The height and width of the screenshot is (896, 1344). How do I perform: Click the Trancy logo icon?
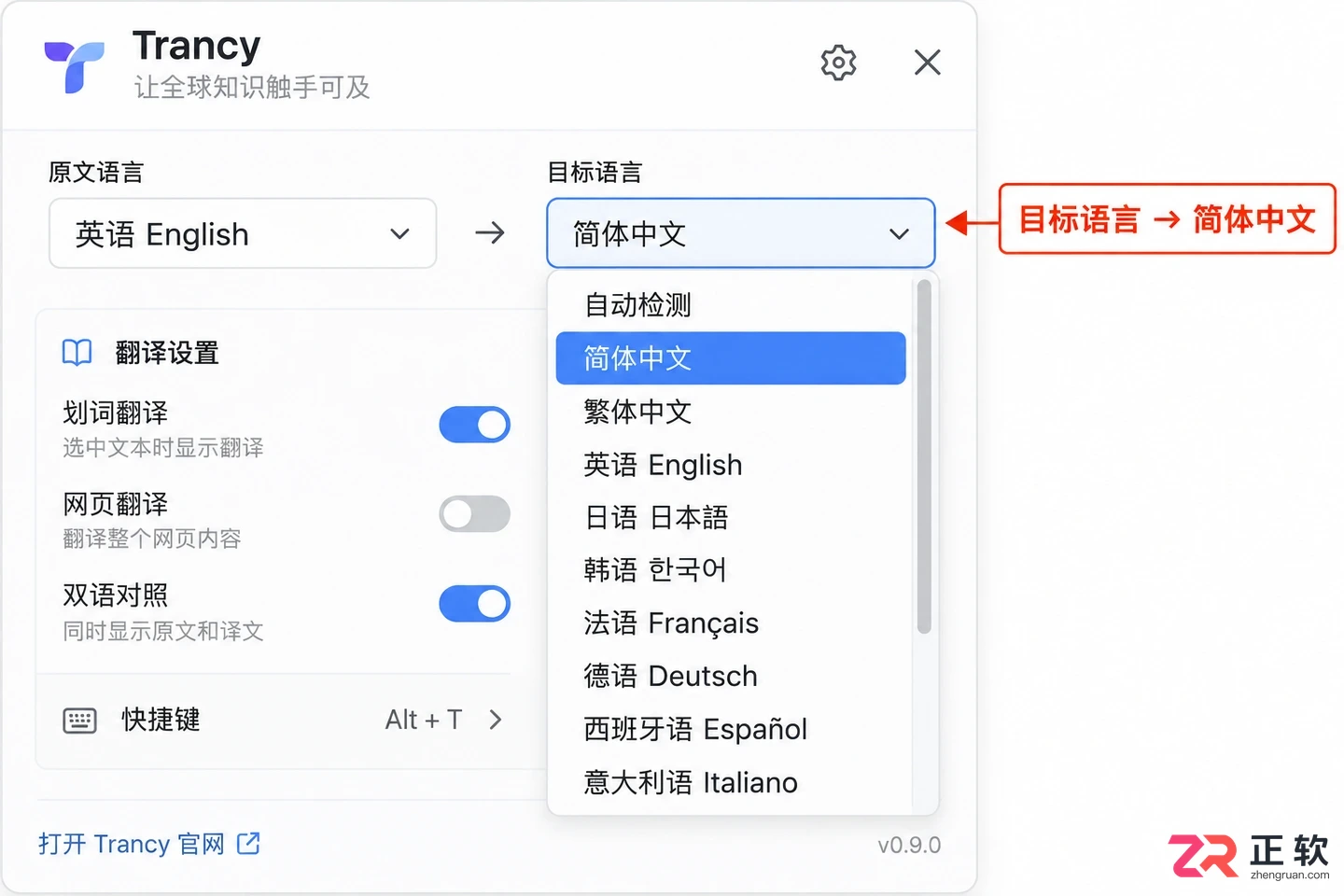coord(74,67)
